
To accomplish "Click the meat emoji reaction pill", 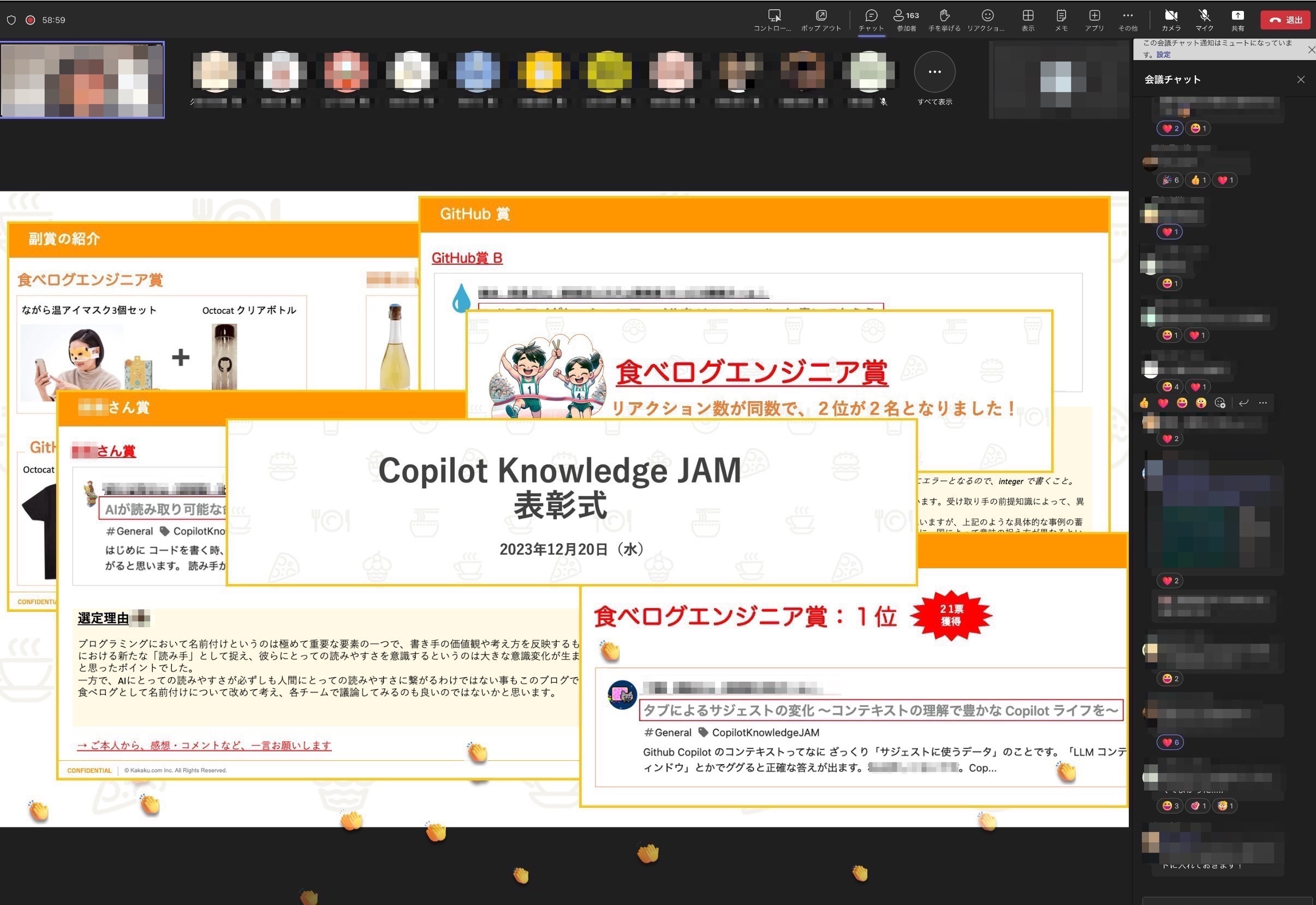I will (x=1198, y=806).
